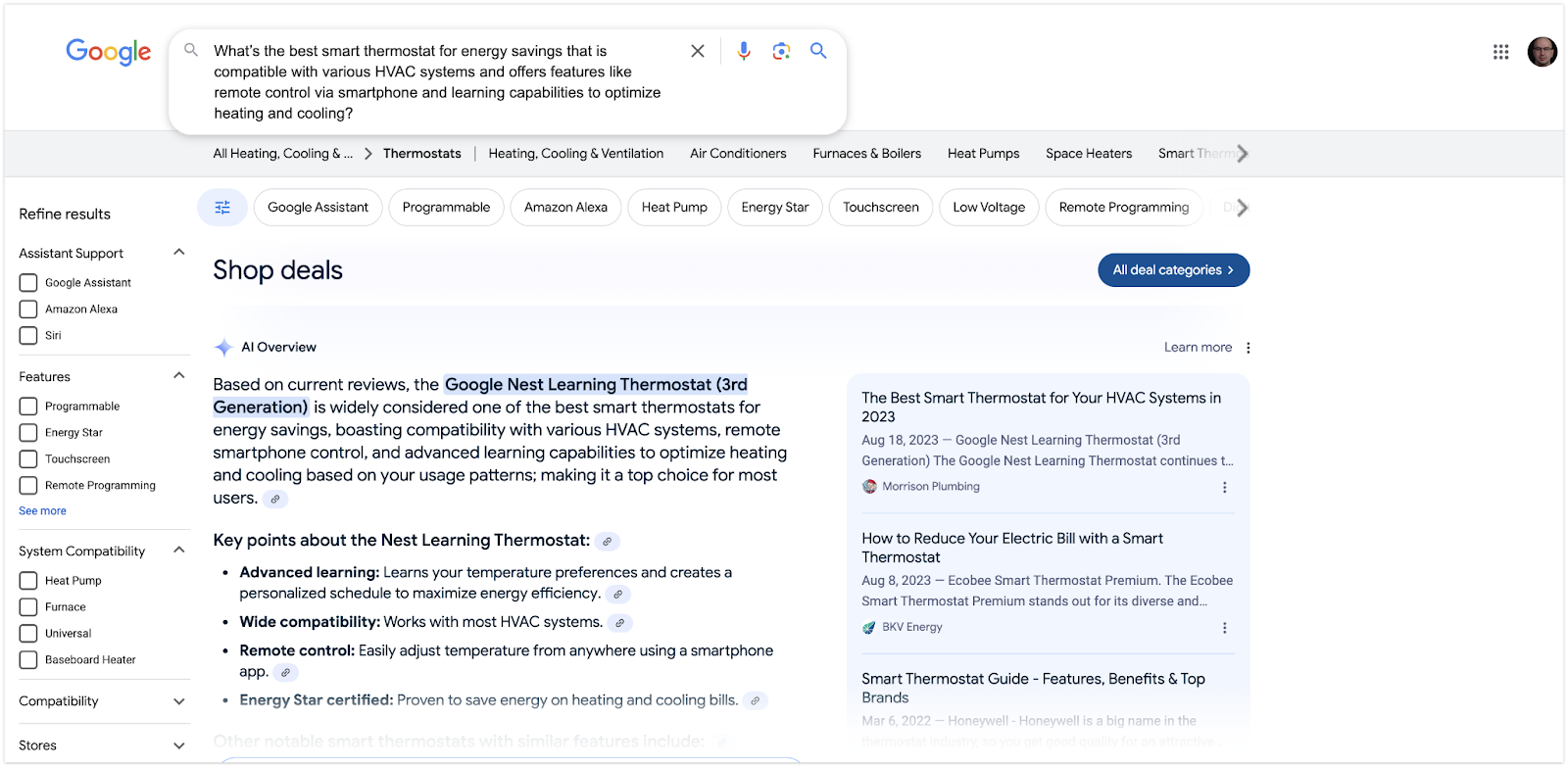Open the Heat Pumps category
Image resolution: width=1568 pixels, height=767 pixels.
984,154
